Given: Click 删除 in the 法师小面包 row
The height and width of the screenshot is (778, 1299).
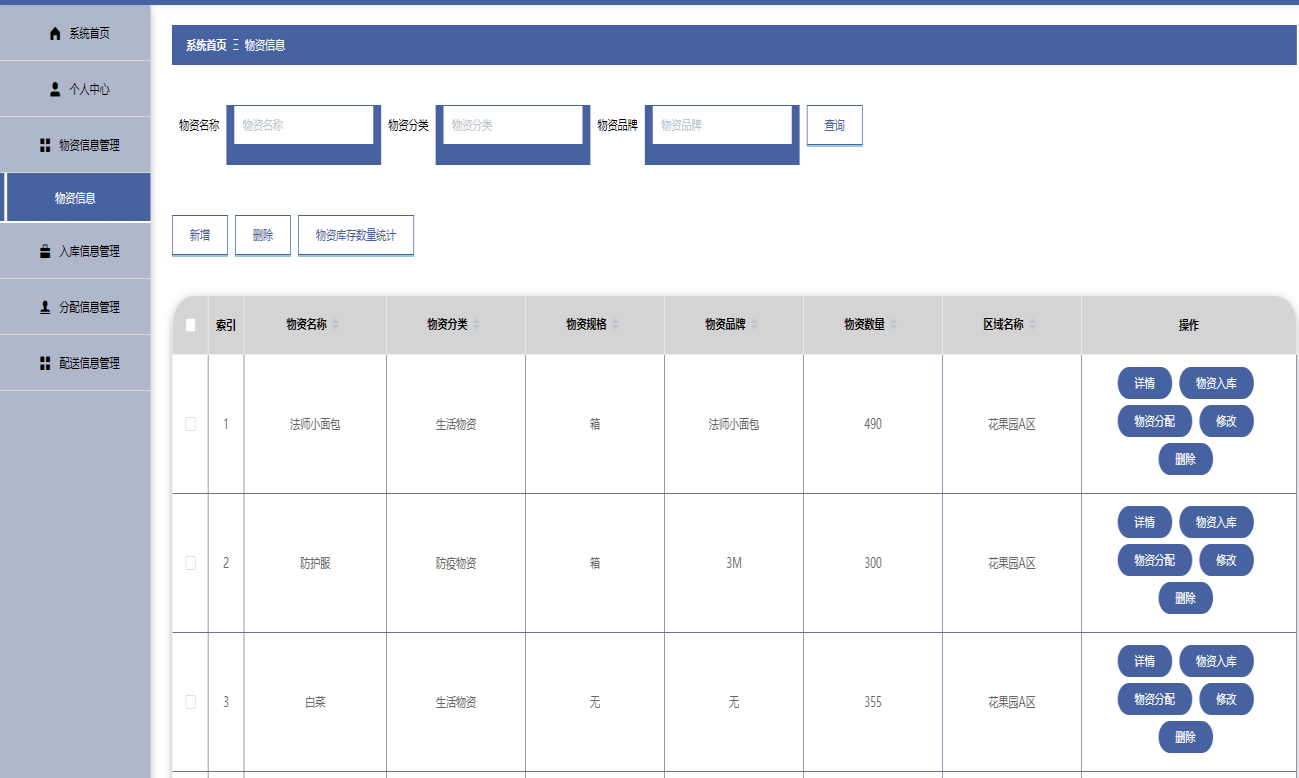Looking at the screenshot, I should pyautogui.click(x=1185, y=459).
